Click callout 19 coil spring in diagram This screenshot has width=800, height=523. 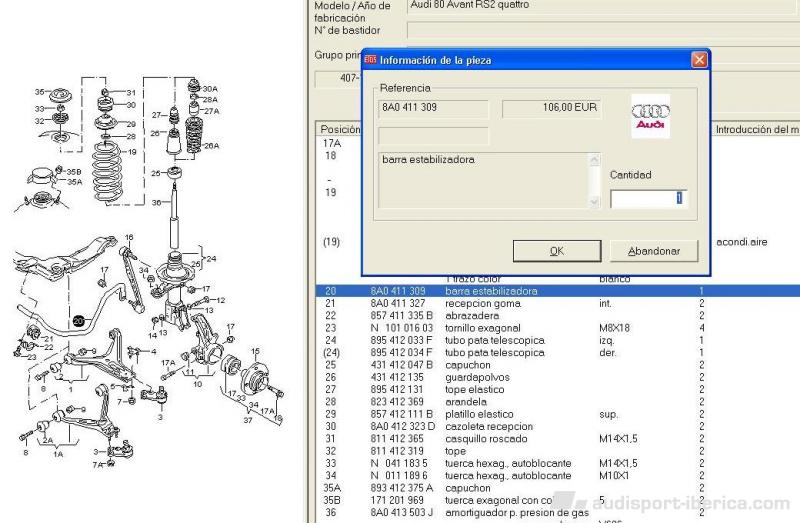point(132,152)
